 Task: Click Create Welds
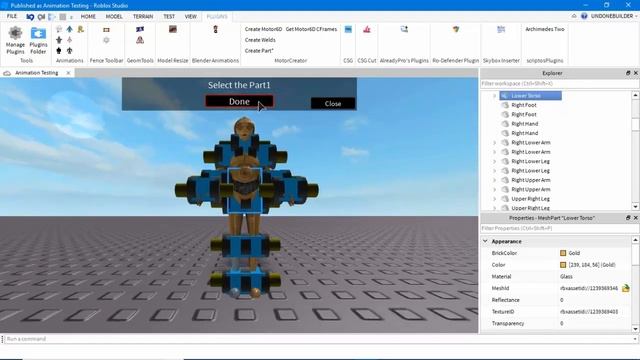260,40
